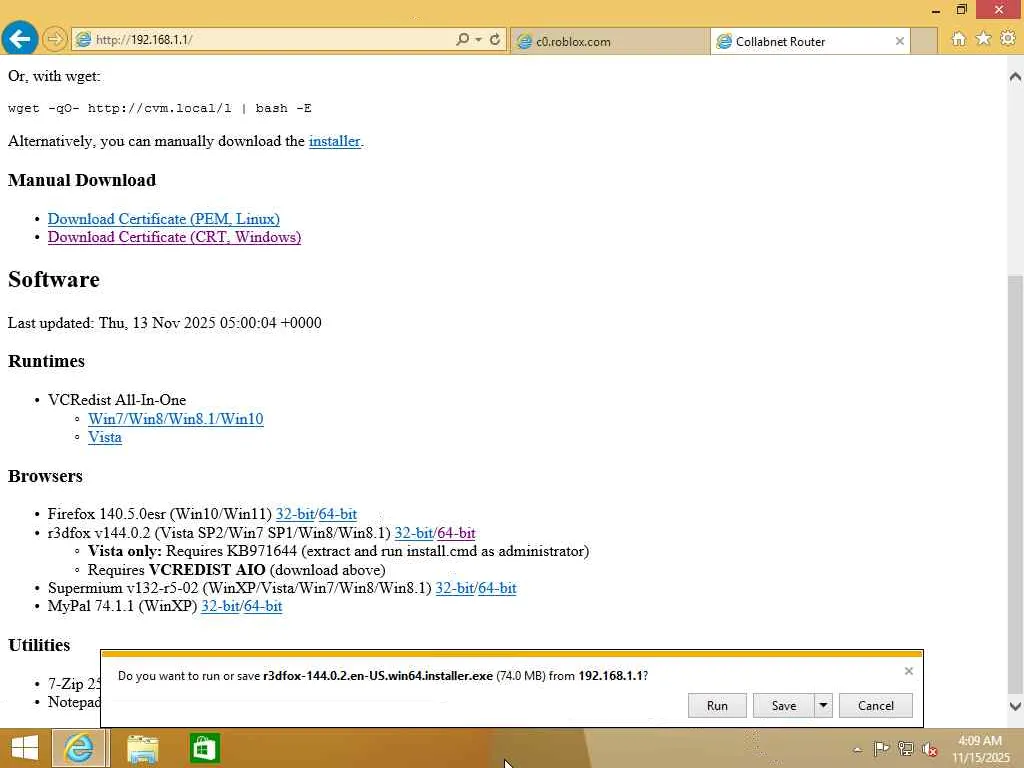Download Certificate (CRT, Windows) link
The image size is (1024, 768).
click(x=174, y=237)
